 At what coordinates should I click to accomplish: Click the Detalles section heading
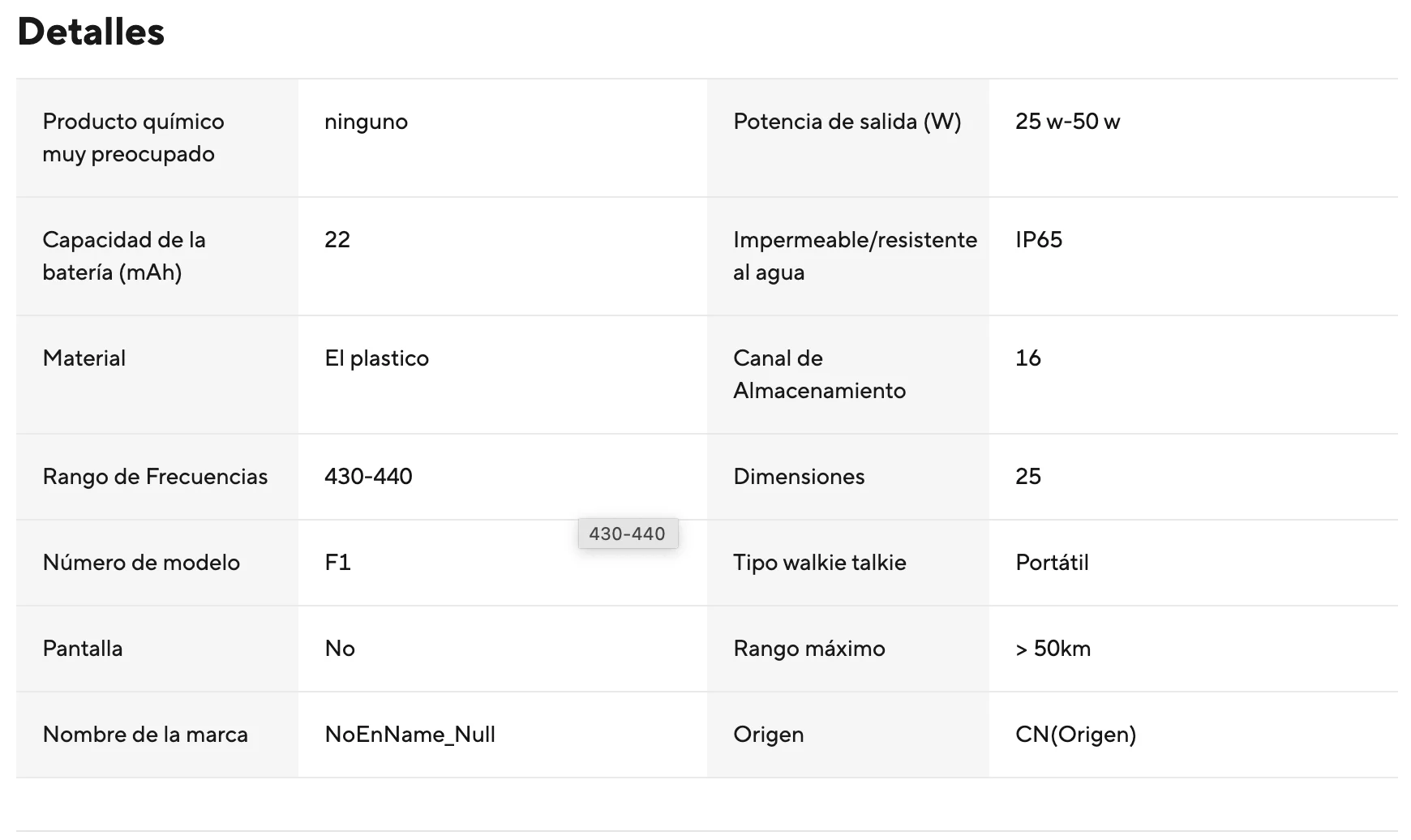pos(91,32)
